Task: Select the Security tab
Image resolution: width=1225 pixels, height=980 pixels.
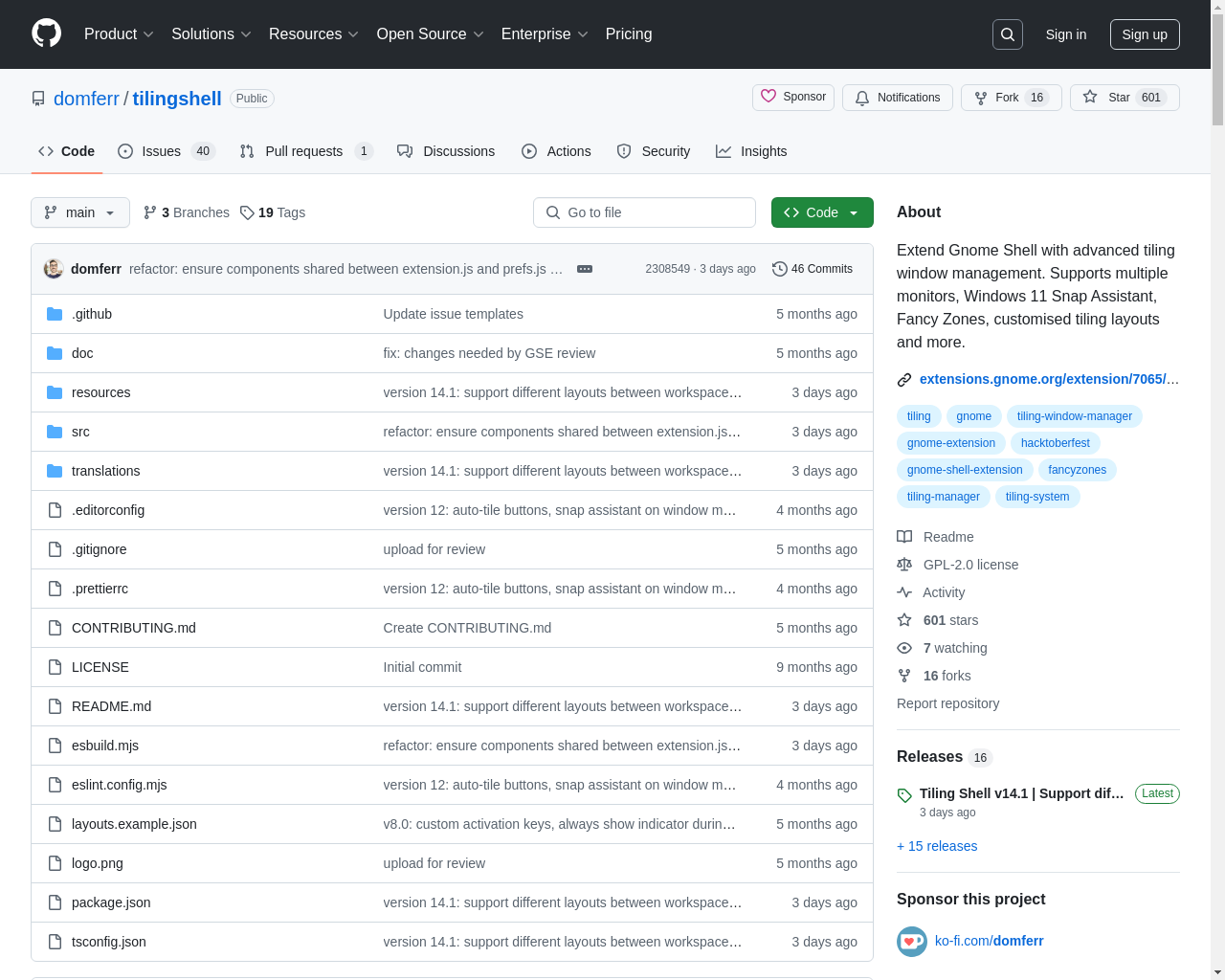Action: [654, 151]
